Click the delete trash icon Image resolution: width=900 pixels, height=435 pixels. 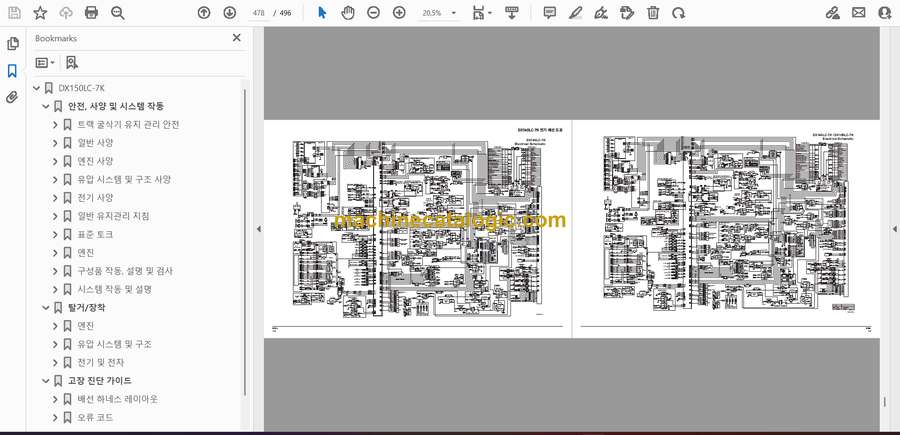(653, 13)
